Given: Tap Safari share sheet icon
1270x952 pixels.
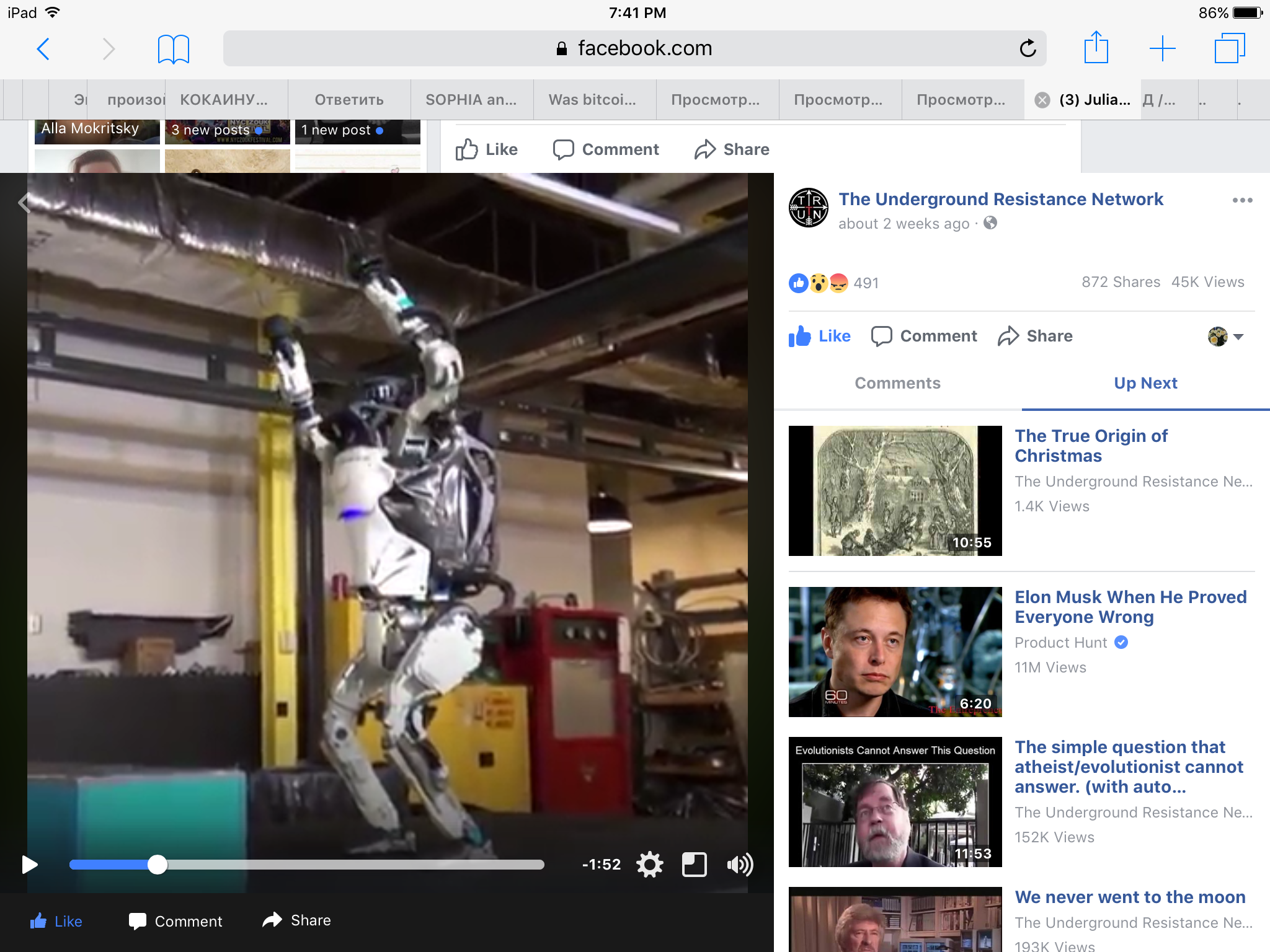Looking at the screenshot, I should click(1096, 48).
